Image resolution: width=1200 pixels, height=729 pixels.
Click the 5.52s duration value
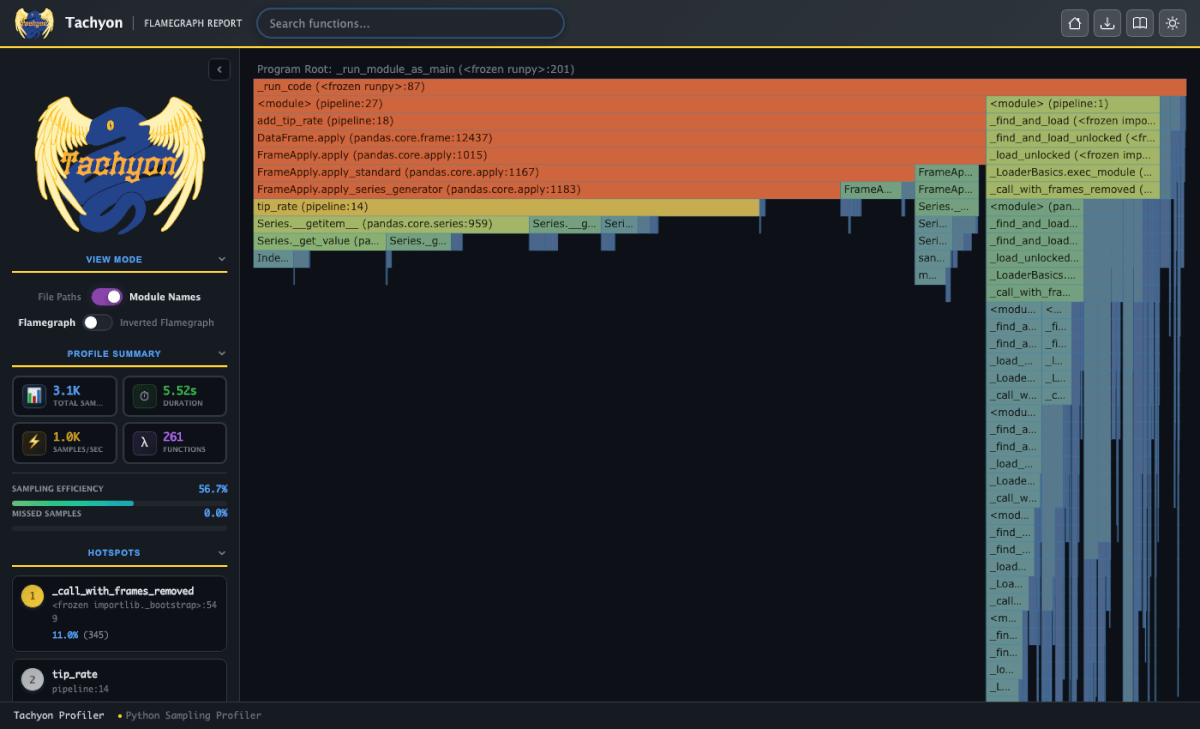(x=181, y=390)
